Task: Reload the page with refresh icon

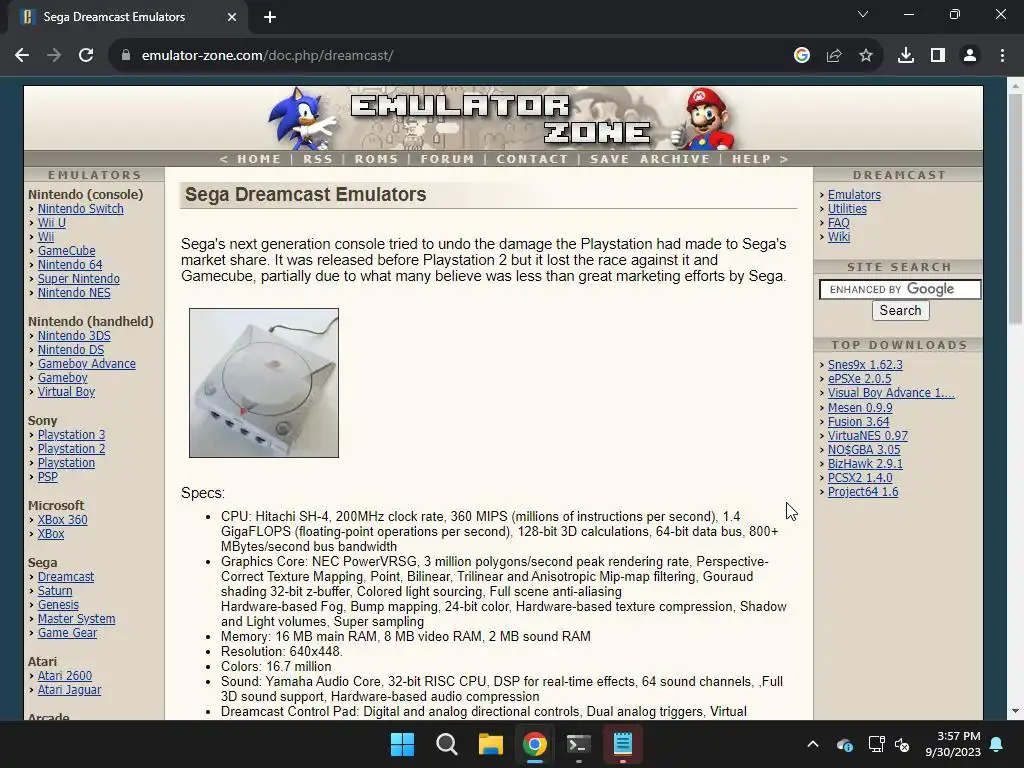Action: point(86,56)
